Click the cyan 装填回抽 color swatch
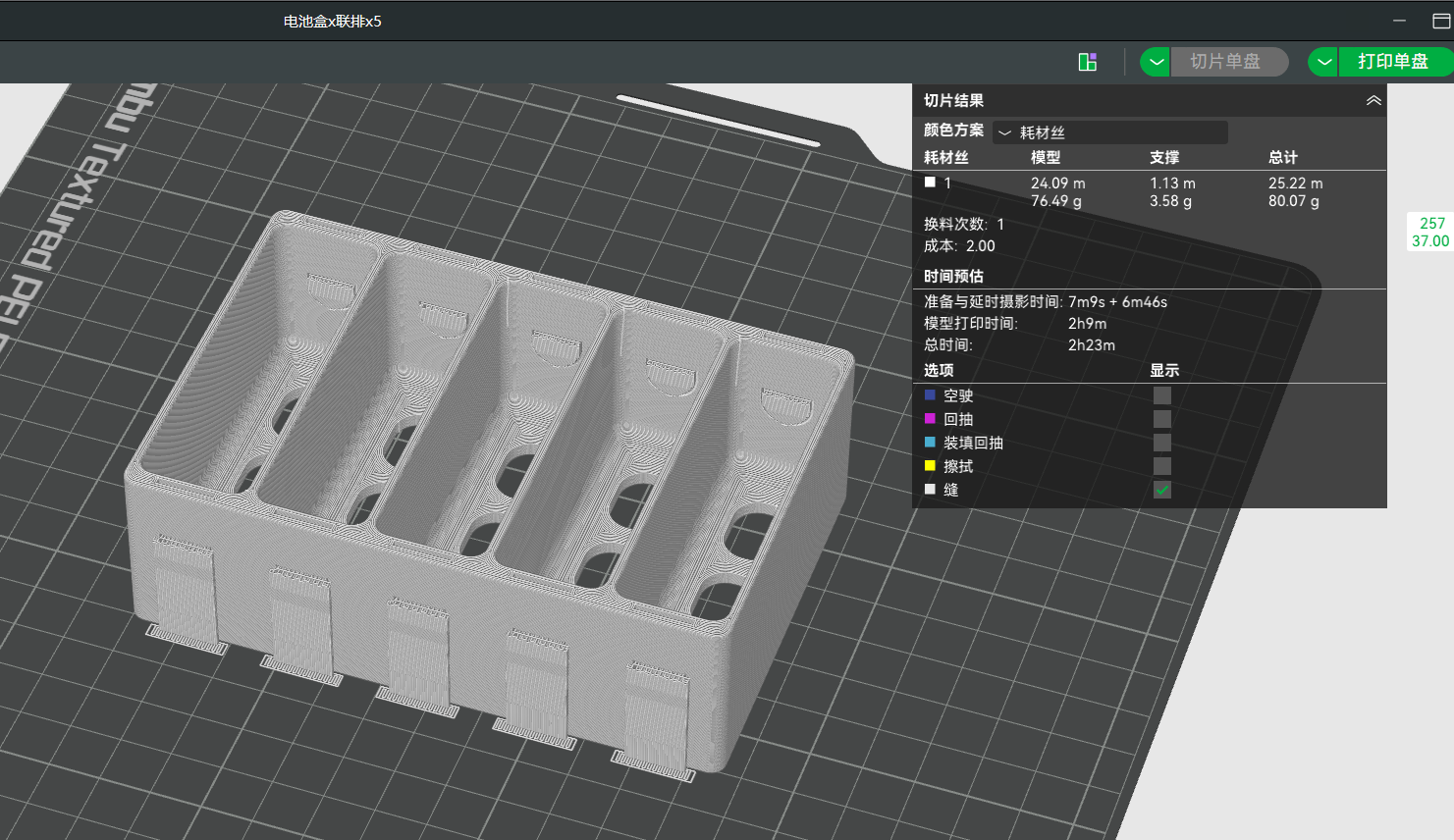This screenshot has width=1454, height=840. (x=930, y=443)
